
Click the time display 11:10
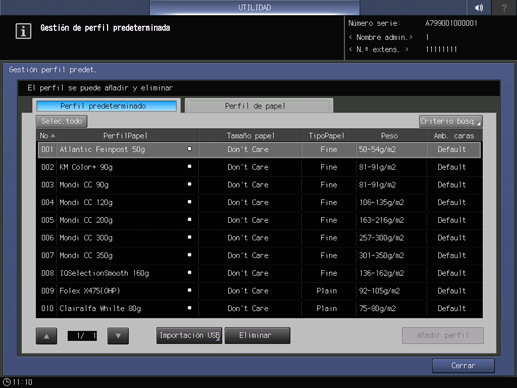tap(23, 382)
